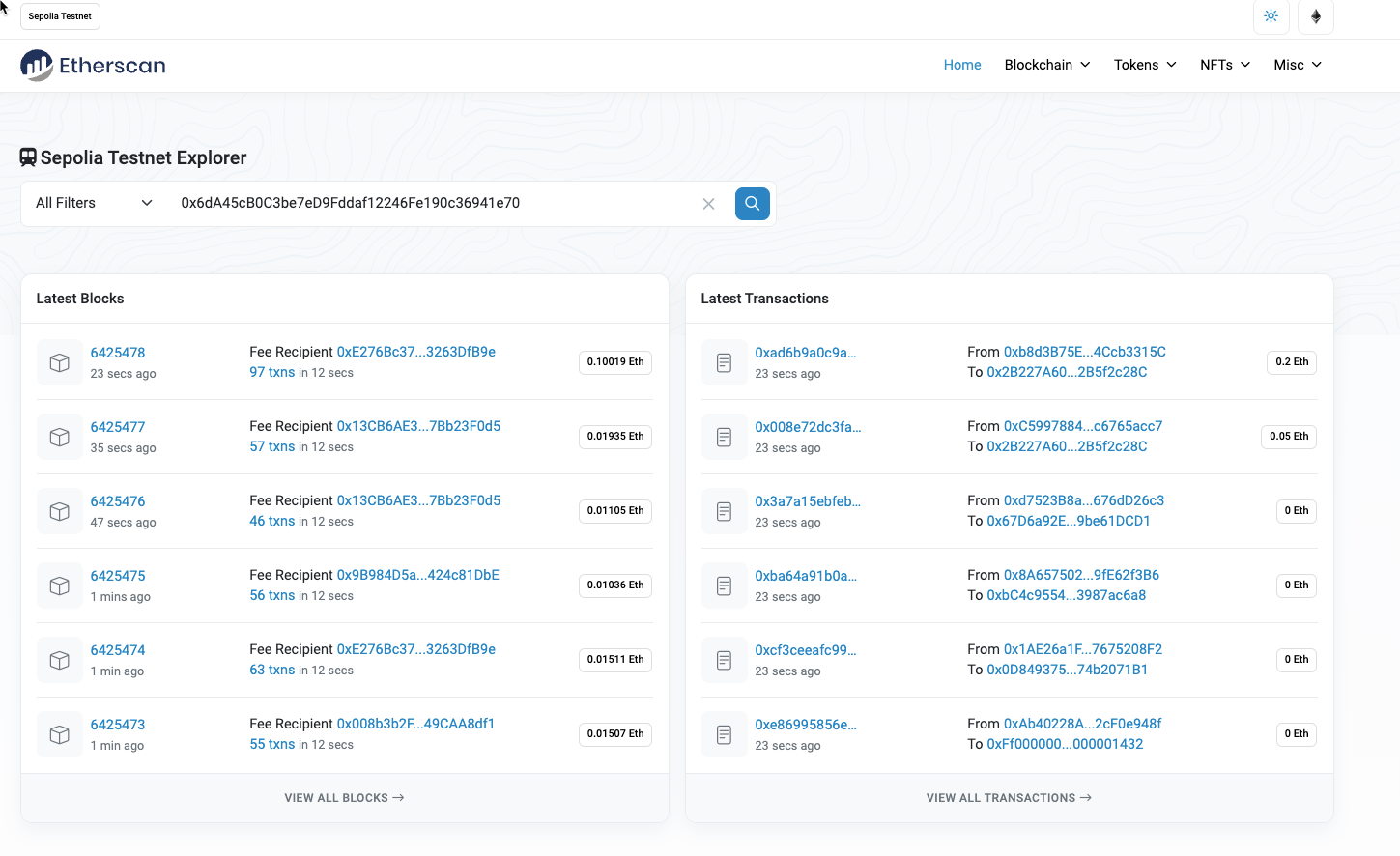The height and width of the screenshot is (856, 1400).
Task: Open transaction 0xad6b9a0c9a...
Action: point(806,353)
